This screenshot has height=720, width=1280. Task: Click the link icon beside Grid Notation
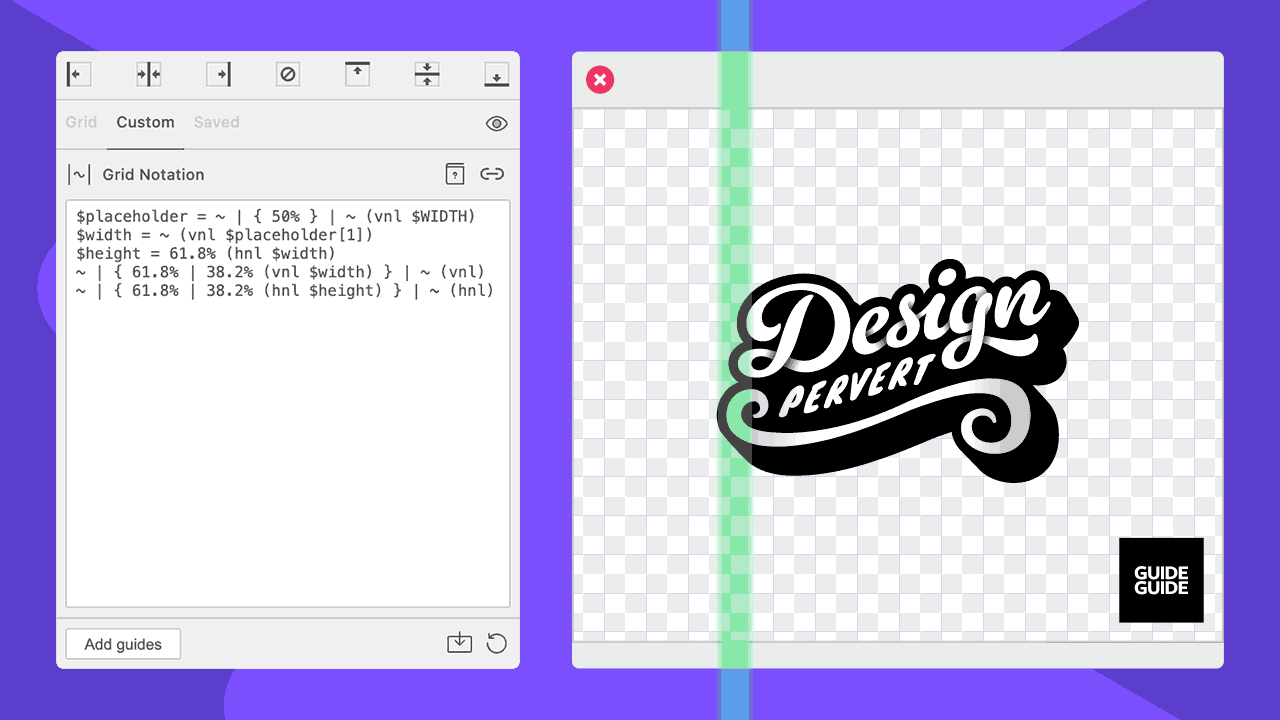point(491,174)
